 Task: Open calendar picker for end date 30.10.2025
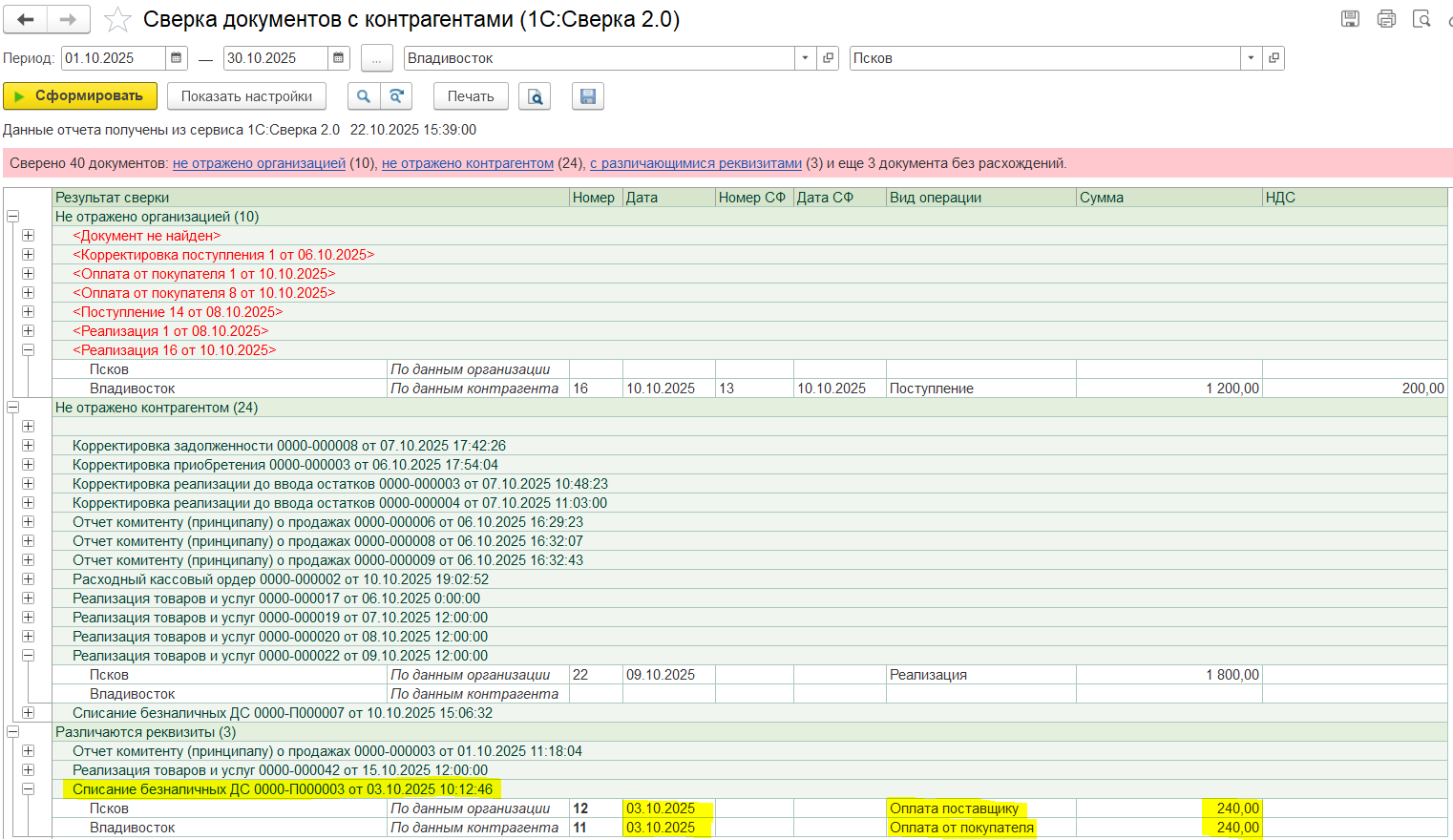[339, 58]
